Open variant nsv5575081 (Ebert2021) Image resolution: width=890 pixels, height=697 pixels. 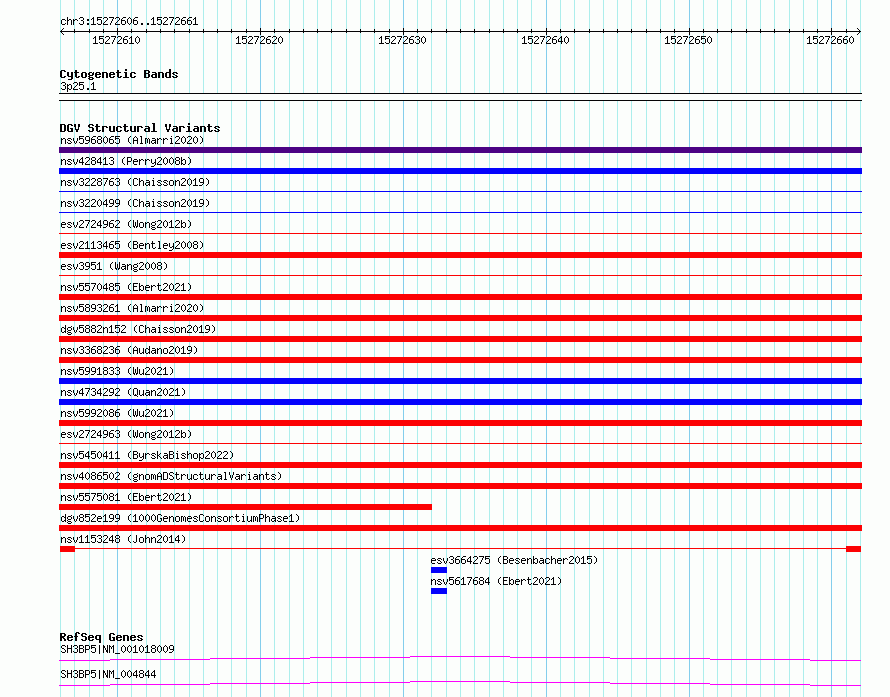pyautogui.click(x=126, y=497)
